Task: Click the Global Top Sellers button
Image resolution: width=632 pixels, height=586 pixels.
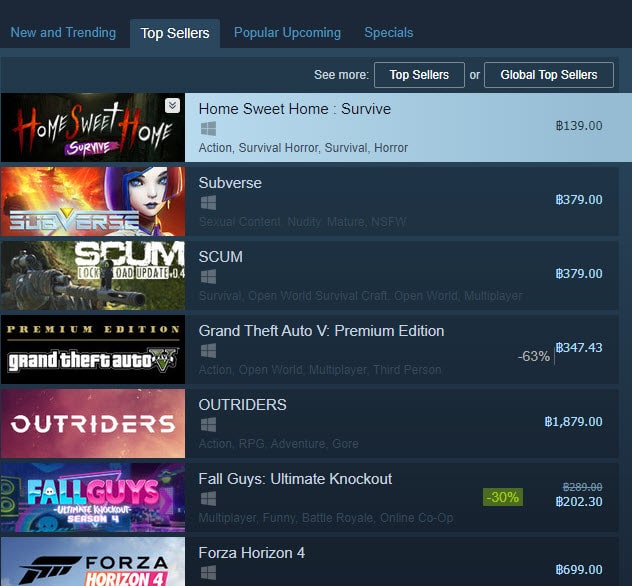Action: pyautogui.click(x=549, y=75)
